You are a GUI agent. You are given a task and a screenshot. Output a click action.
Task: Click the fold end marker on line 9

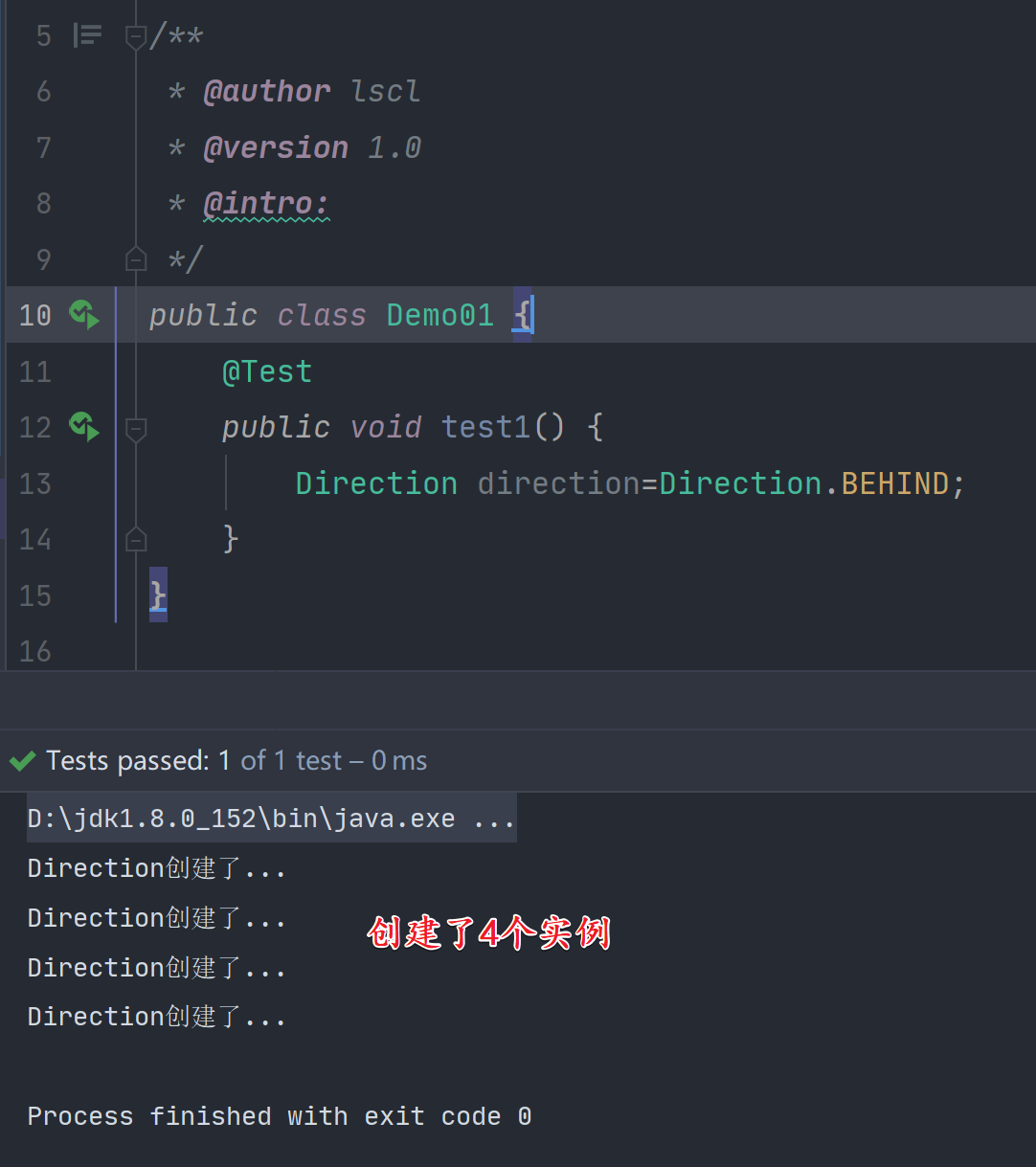pyautogui.click(x=136, y=259)
